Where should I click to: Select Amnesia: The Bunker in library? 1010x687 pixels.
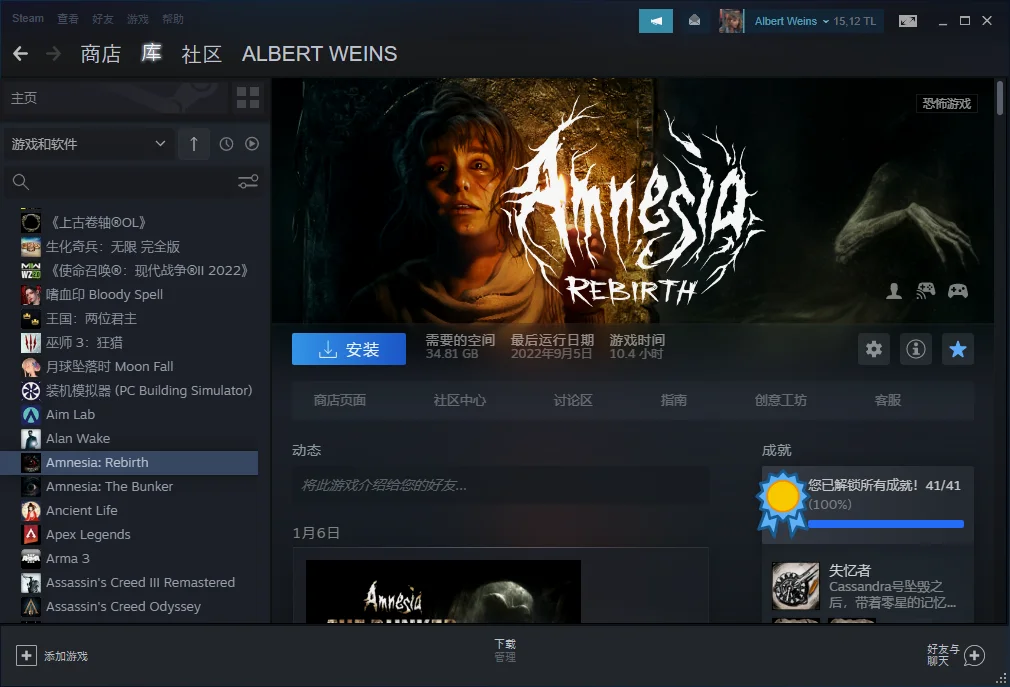coord(129,487)
